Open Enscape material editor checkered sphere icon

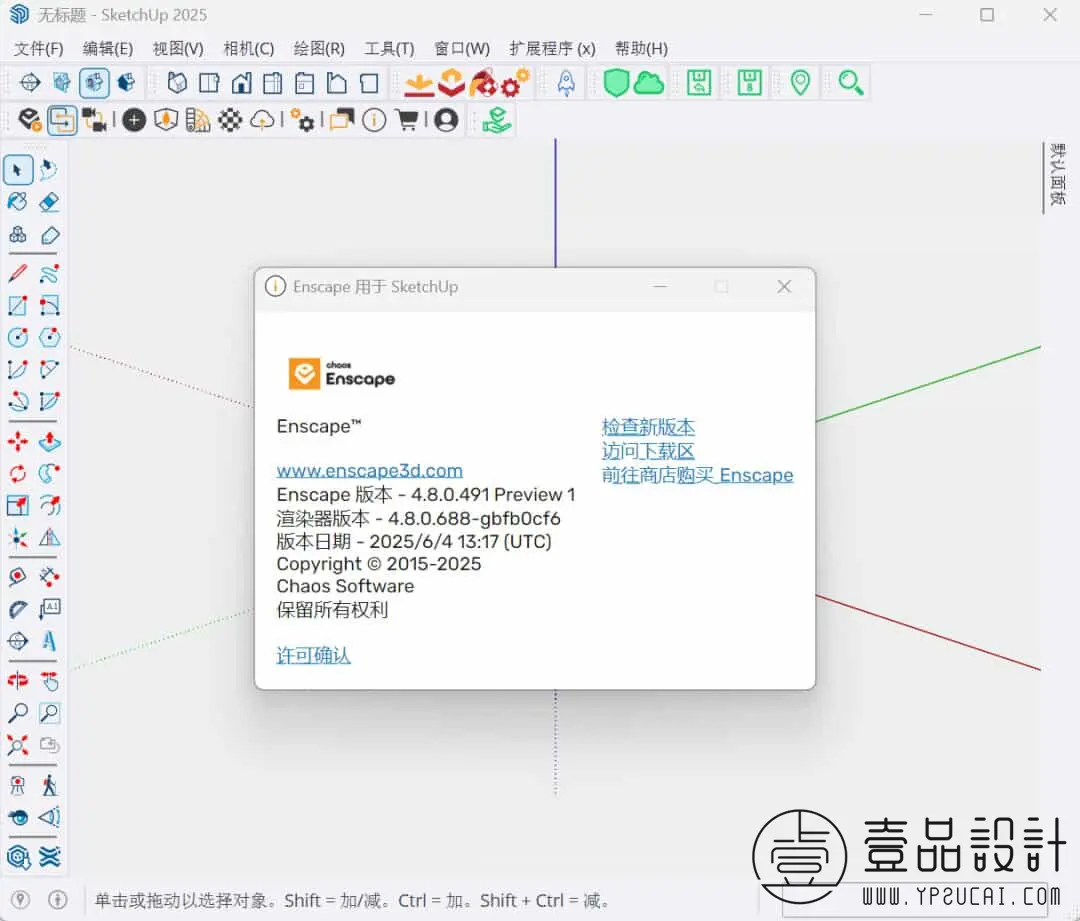[x=229, y=121]
